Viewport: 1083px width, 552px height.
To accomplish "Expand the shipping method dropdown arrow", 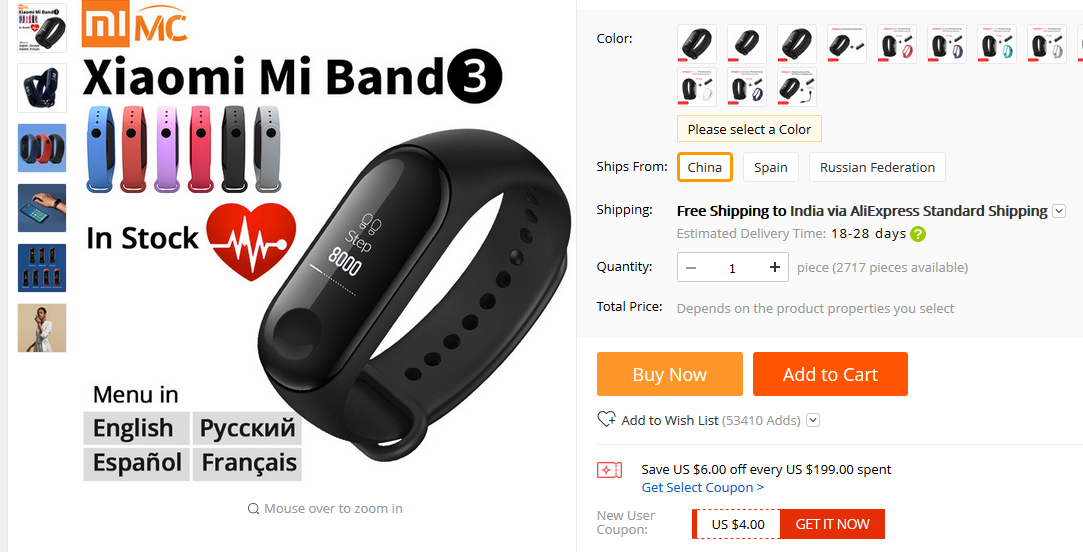I will [1059, 211].
